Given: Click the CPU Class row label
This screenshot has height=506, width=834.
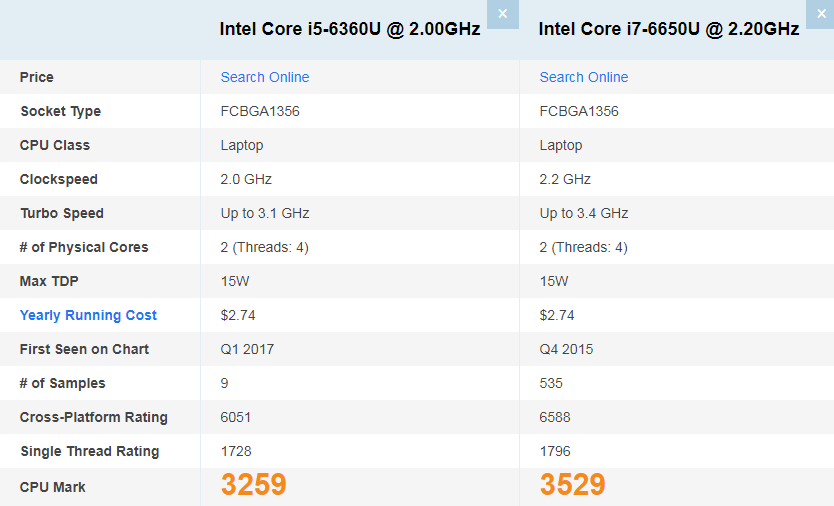Looking at the screenshot, I should (55, 145).
